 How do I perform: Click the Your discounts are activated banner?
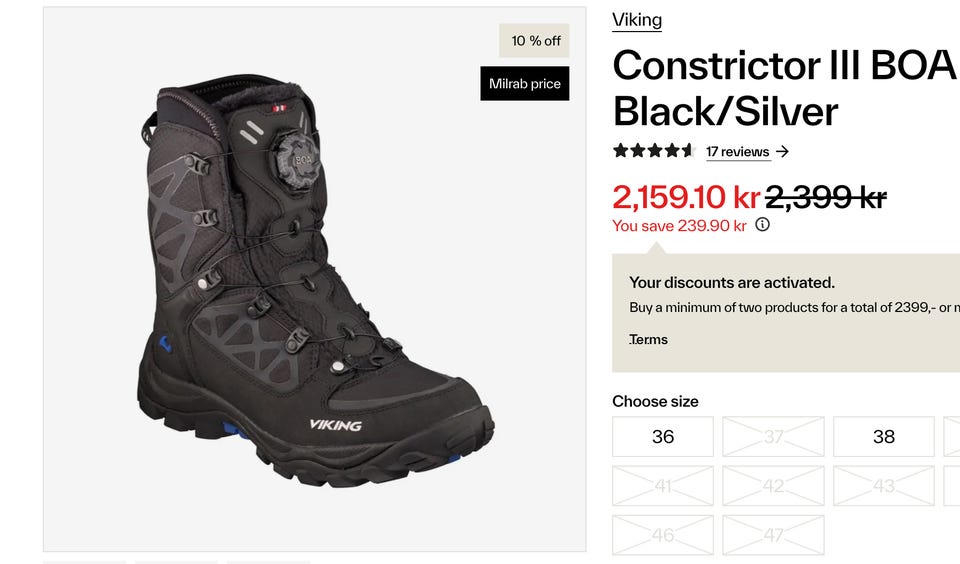732,283
